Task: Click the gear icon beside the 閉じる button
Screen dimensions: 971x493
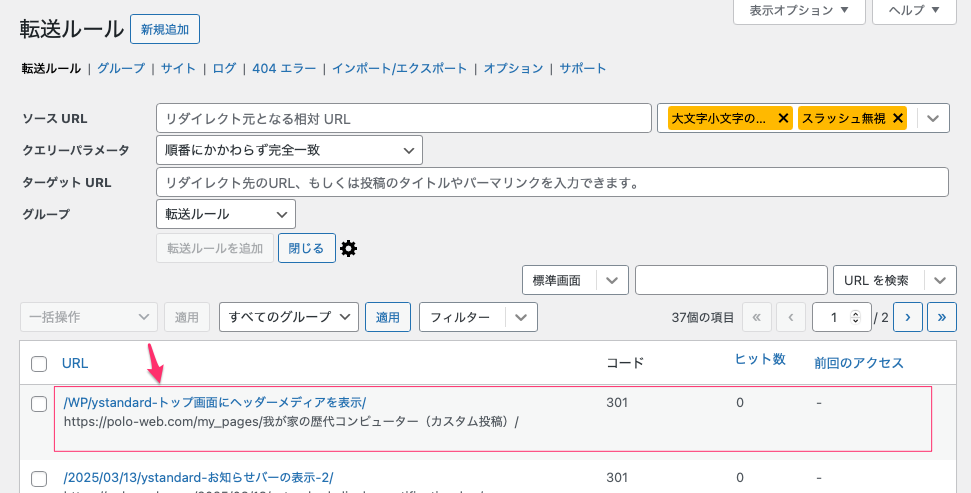Action: (348, 248)
